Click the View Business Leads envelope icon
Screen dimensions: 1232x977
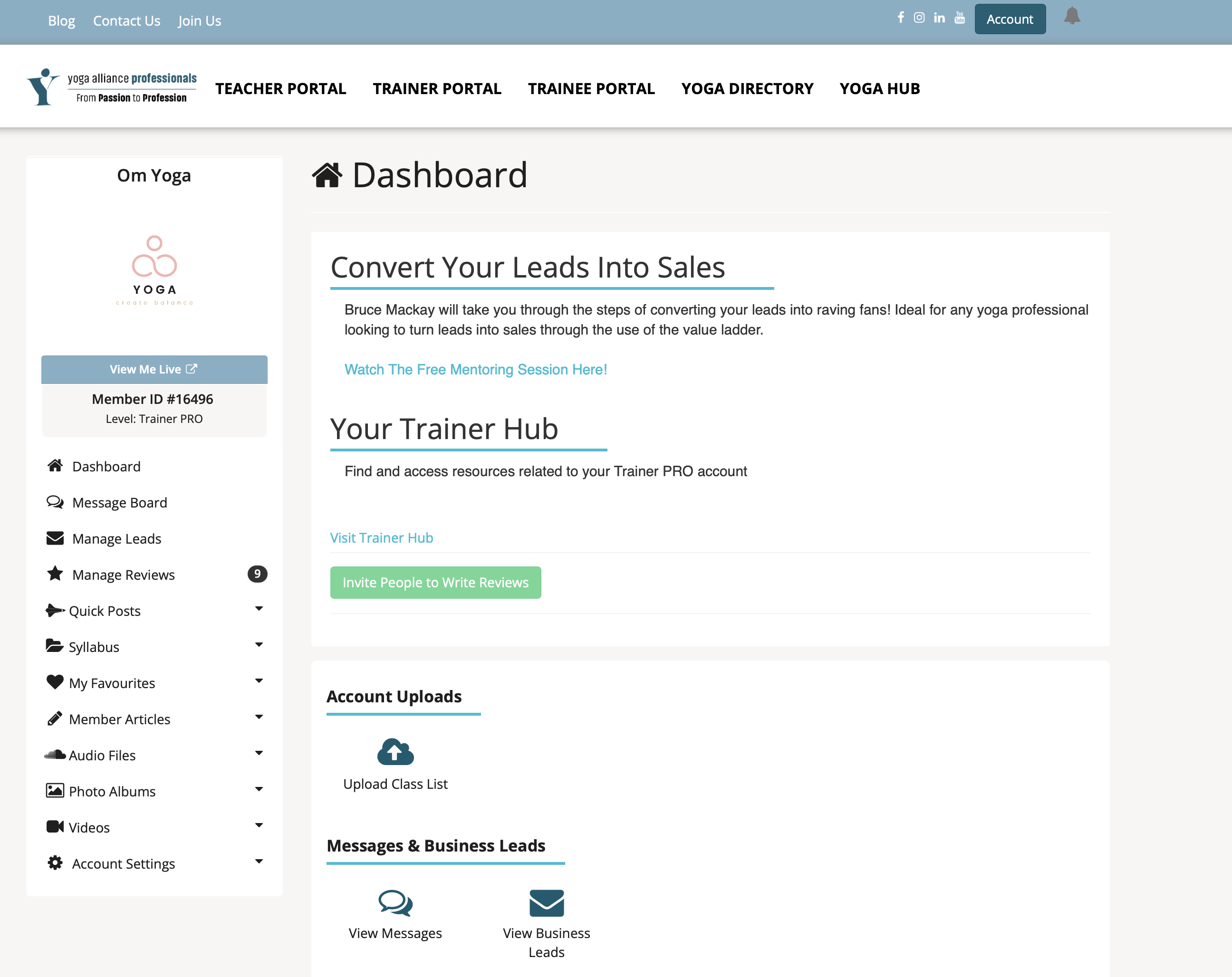click(x=547, y=903)
